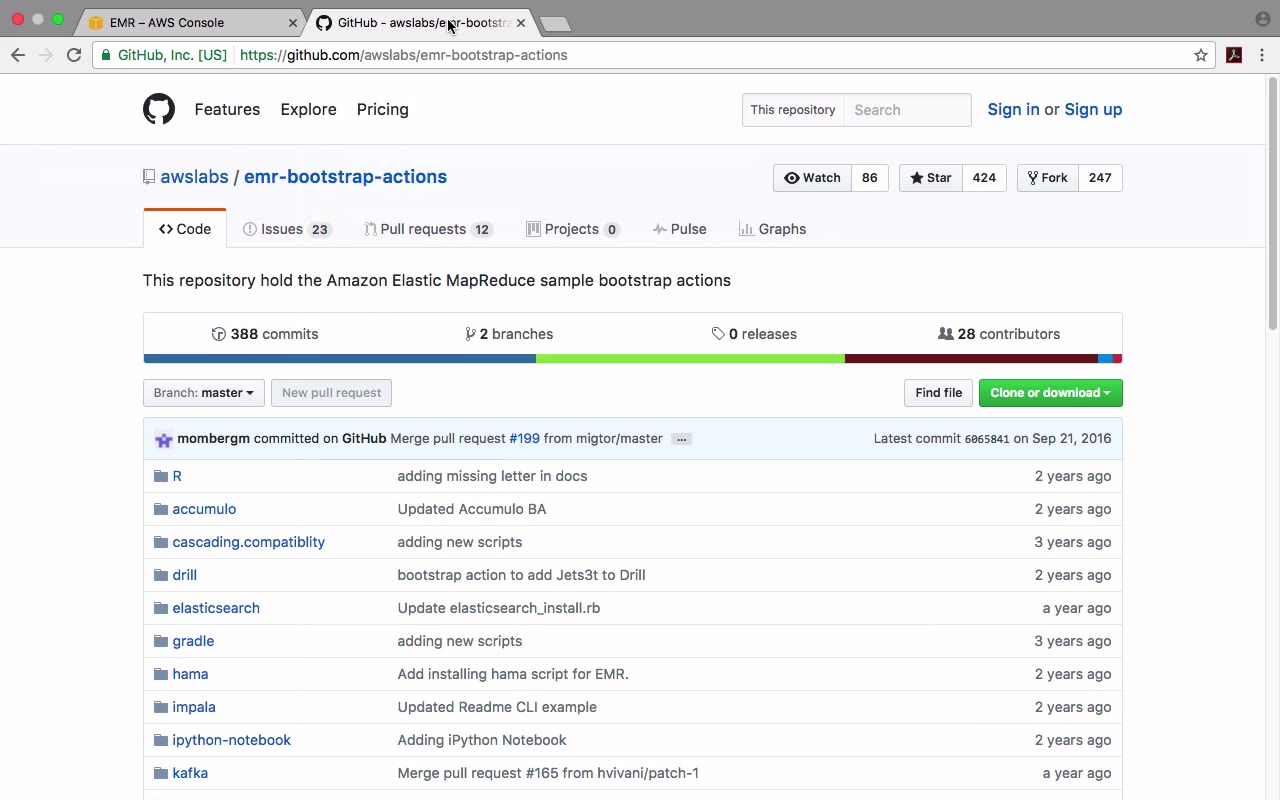
Task: Open the Sign up link
Action: click(x=1093, y=109)
